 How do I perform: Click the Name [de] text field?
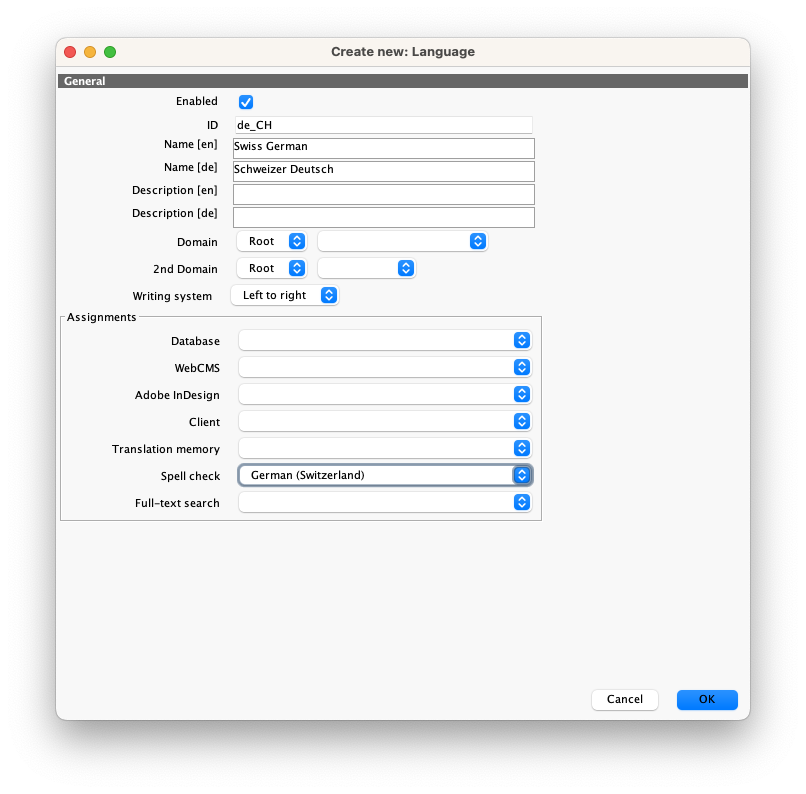point(383,171)
